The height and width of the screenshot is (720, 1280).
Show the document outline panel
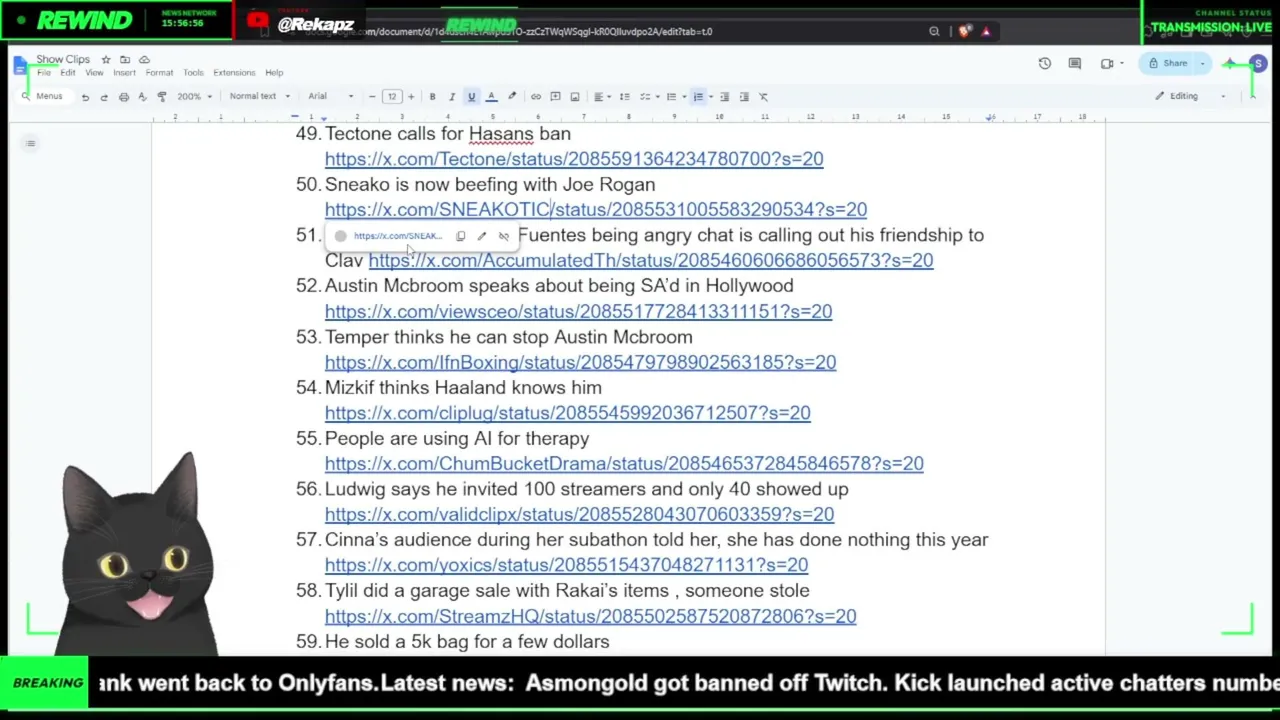tap(31, 144)
